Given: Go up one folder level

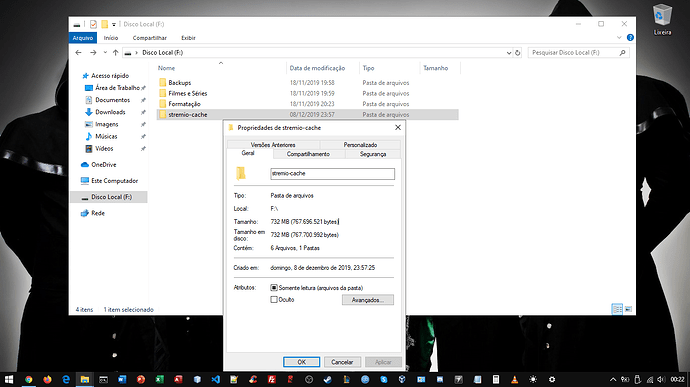Looking at the screenshot, I should pos(115,52).
